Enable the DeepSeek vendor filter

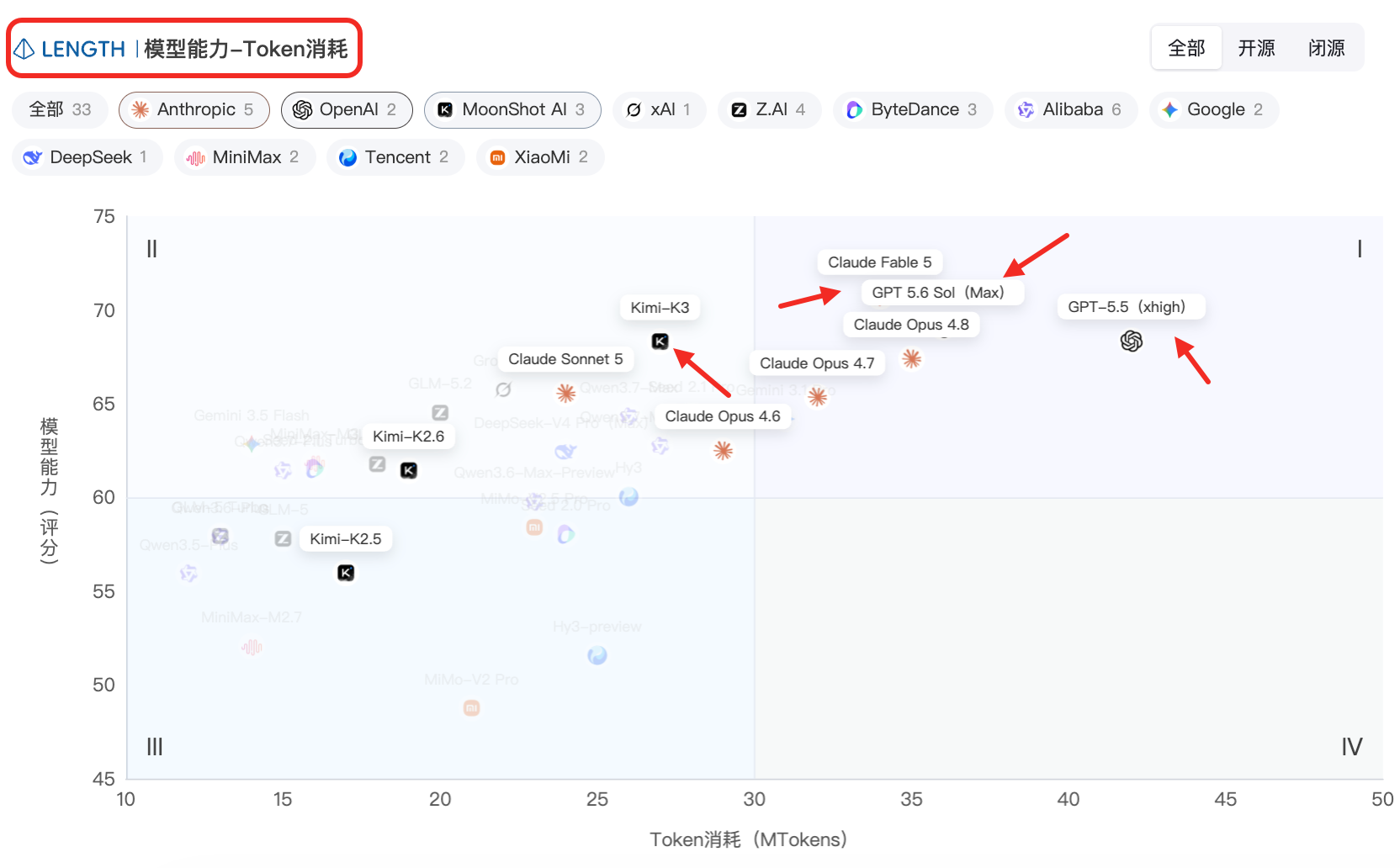pos(87,157)
